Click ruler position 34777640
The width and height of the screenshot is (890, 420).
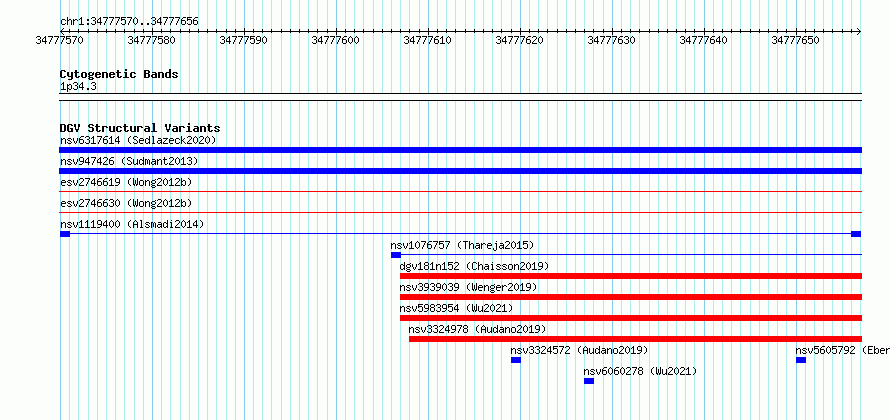(x=703, y=40)
